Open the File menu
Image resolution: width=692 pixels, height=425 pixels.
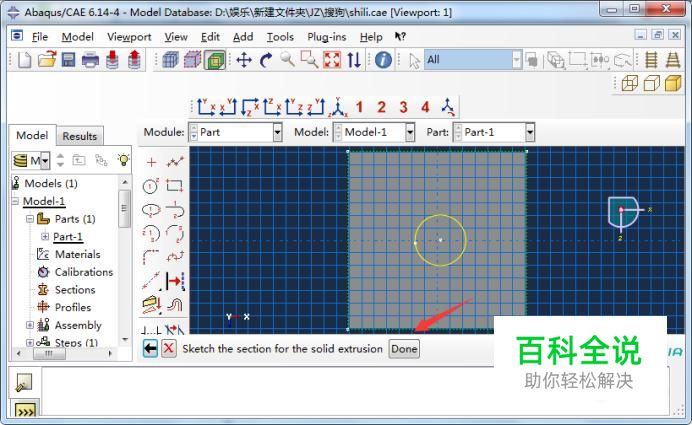point(40,37)
